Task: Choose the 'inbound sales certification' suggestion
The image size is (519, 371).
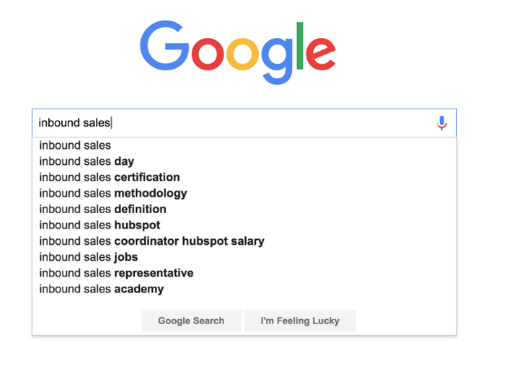Action: [244, 177]
